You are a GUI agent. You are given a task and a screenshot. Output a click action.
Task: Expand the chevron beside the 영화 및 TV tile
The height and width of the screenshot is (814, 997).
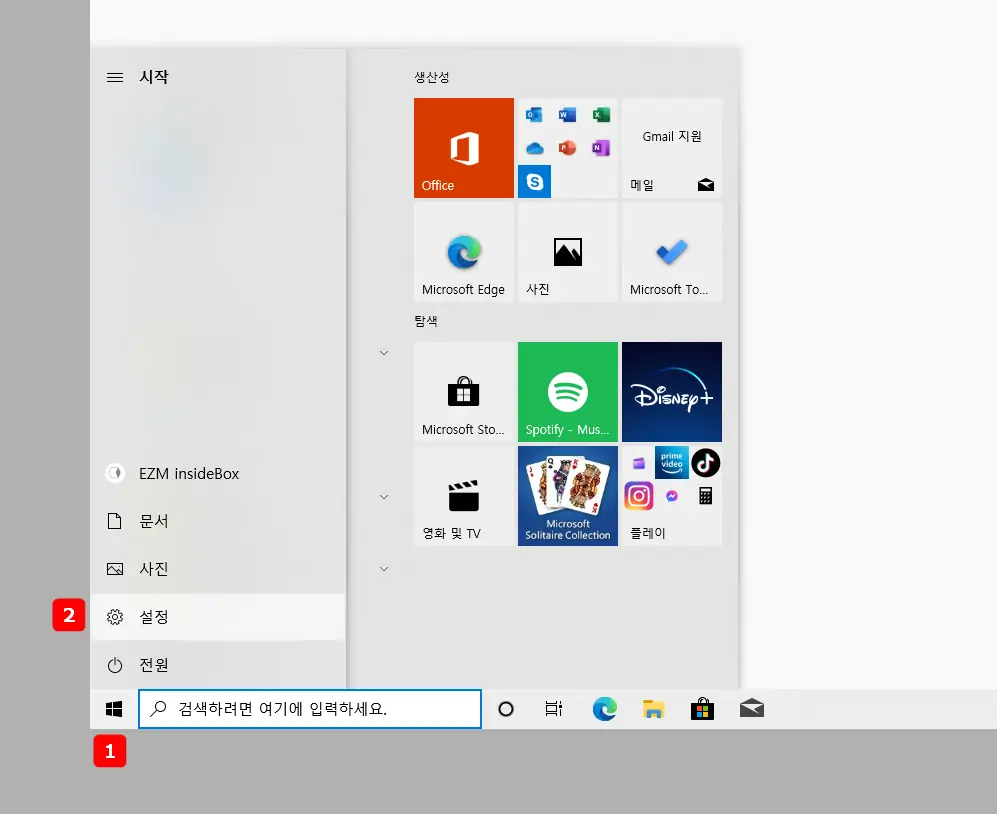coord(384,497)
